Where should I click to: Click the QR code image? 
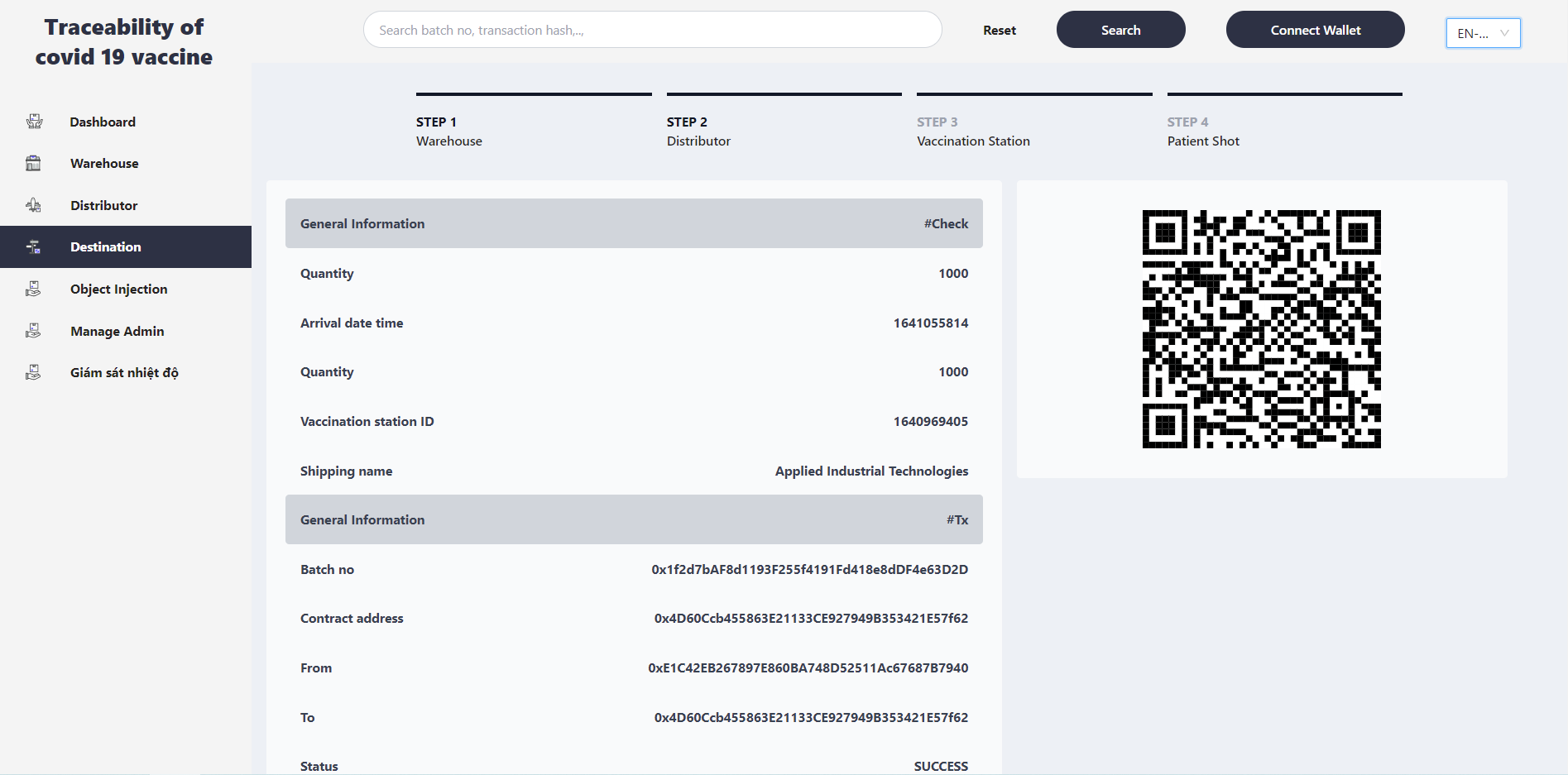[x=1261, y=329]
